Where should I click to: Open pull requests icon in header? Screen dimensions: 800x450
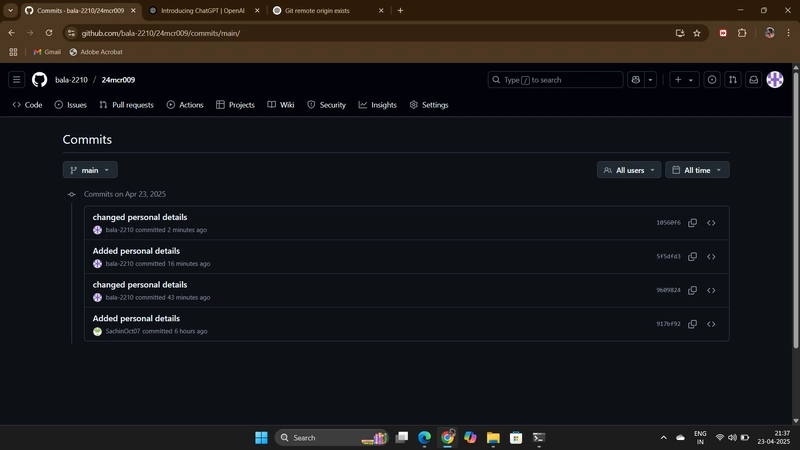tap(733, 80)
